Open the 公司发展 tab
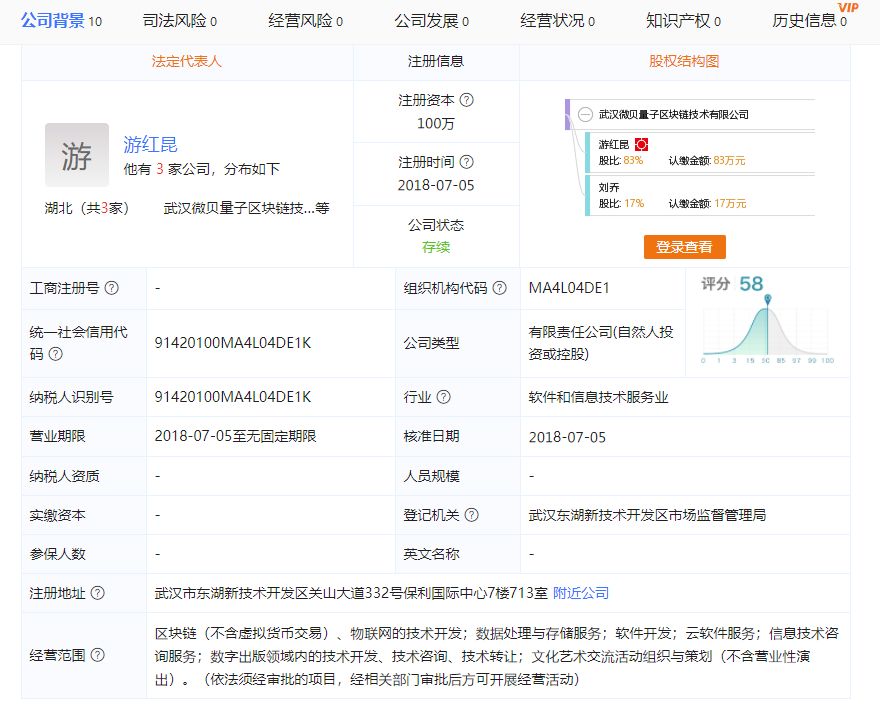The image size is (880, 724). tap(432, 21)
